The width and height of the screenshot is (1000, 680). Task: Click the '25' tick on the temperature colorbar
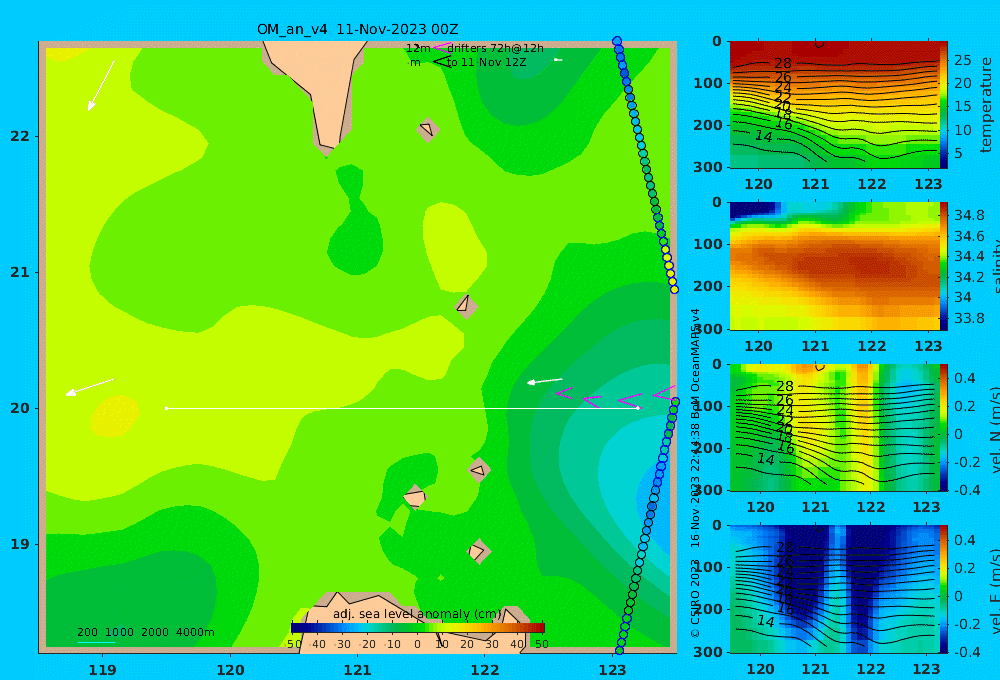(x=962, y=60)
